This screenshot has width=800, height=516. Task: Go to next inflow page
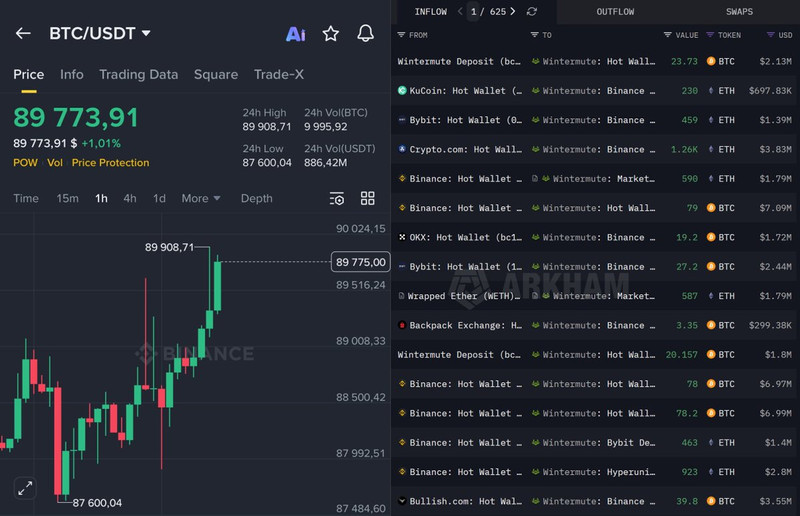[x=513, y=12]
